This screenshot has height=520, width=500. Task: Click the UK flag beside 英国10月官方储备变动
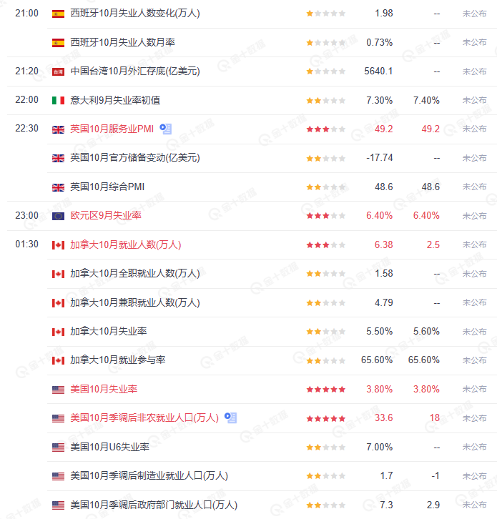click(x=58, y=158)
